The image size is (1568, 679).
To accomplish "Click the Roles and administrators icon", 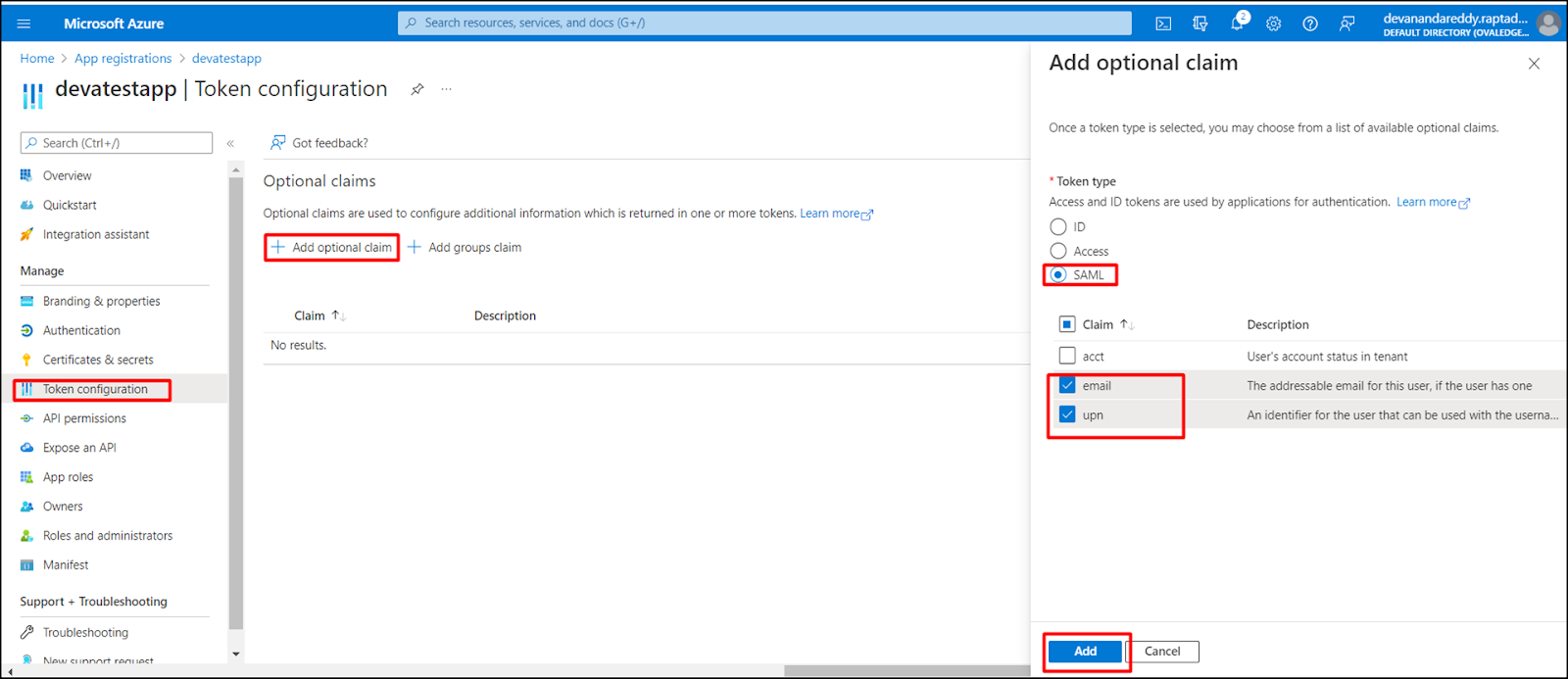I will point(26,536).
